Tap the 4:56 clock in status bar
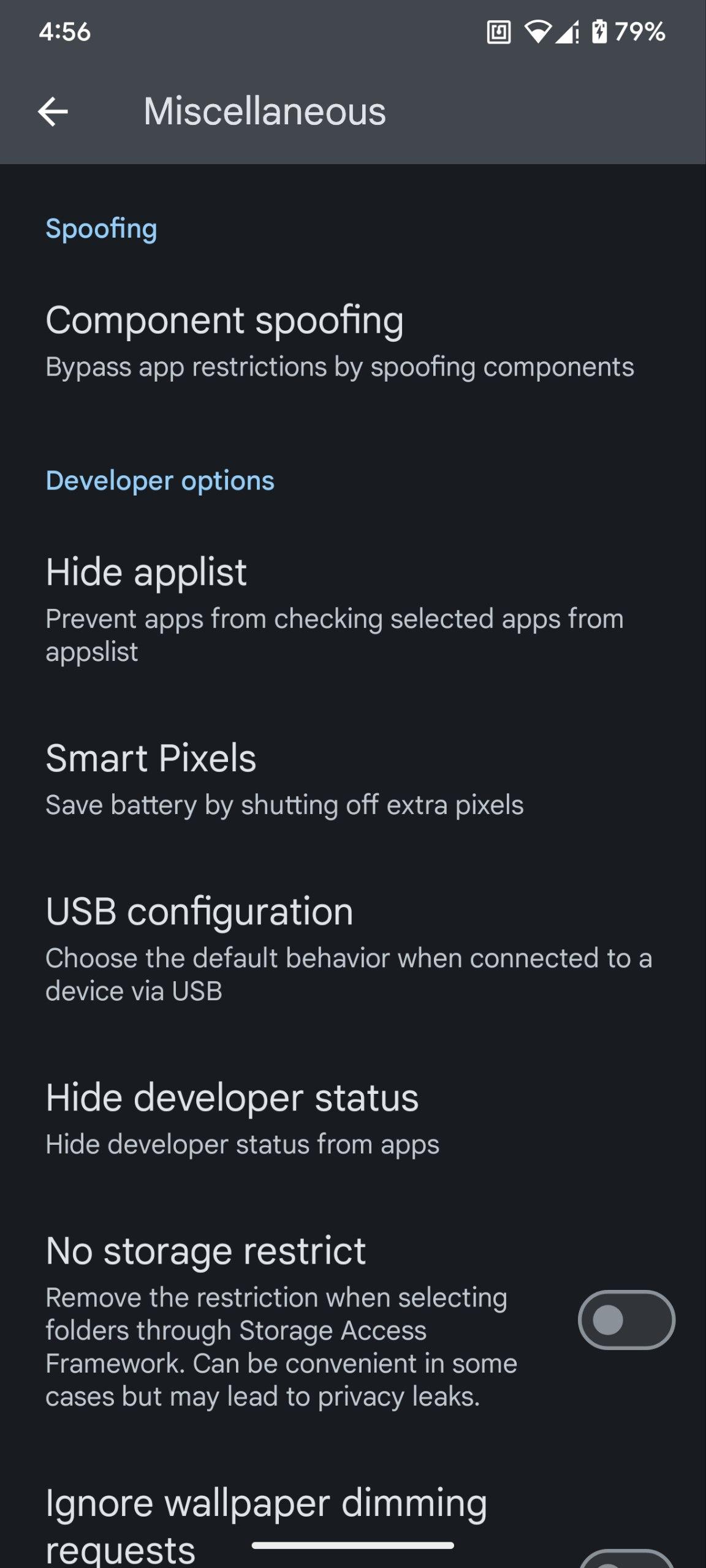This screenshot has width=706, height=1568. coord(64,32)
